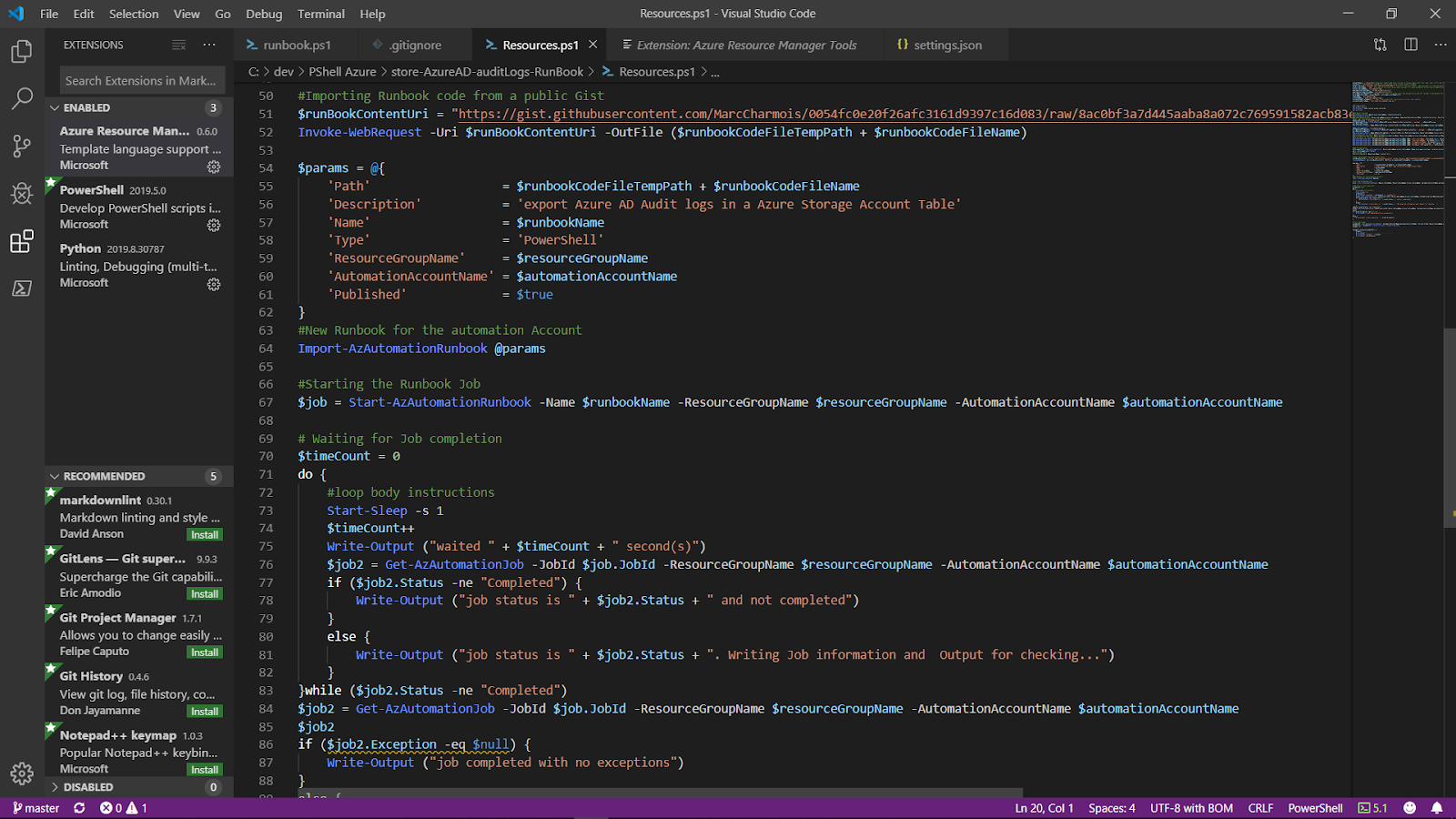The height and width of the screenshot is (819, 1456).
Task: Open the Debug view in the activity bar
Action: [x=22, y=193]
